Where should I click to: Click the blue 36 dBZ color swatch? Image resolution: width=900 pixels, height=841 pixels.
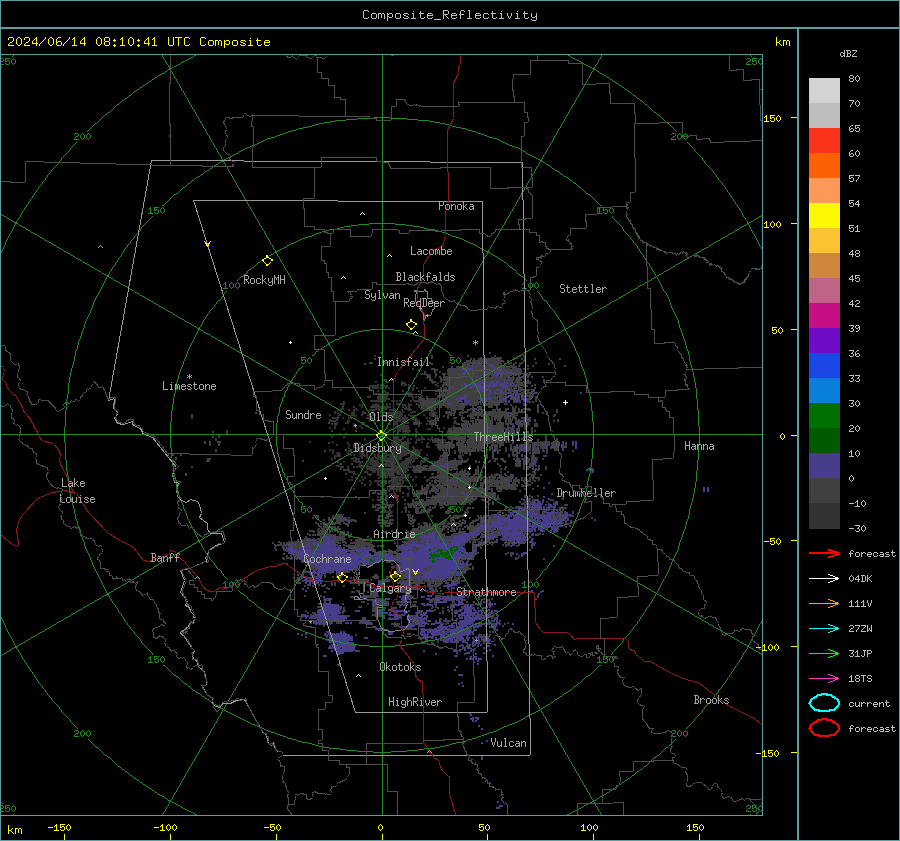tap(824, 366)
